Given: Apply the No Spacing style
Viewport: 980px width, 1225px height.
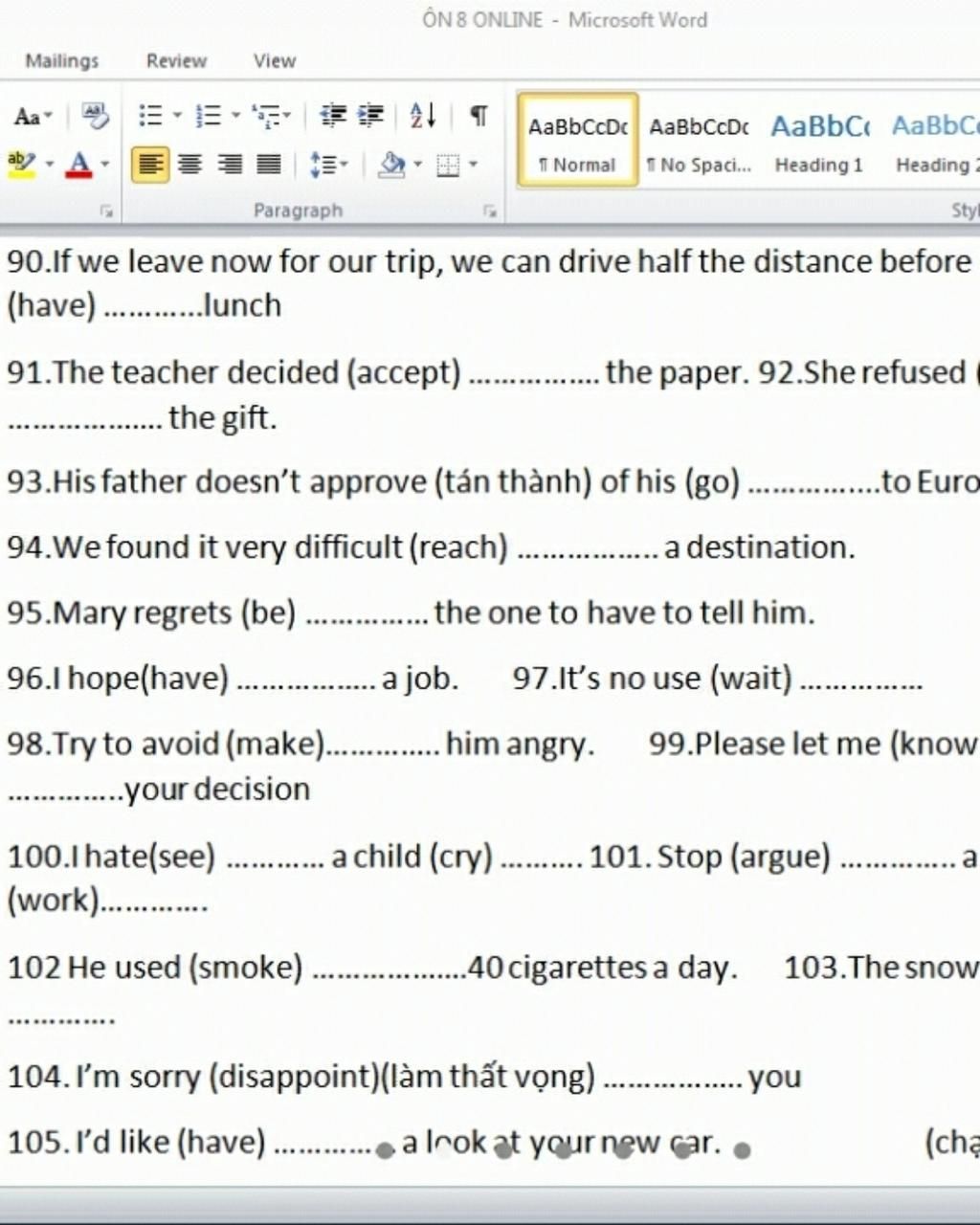Looking at the screenshot, I should click(699, 140).
